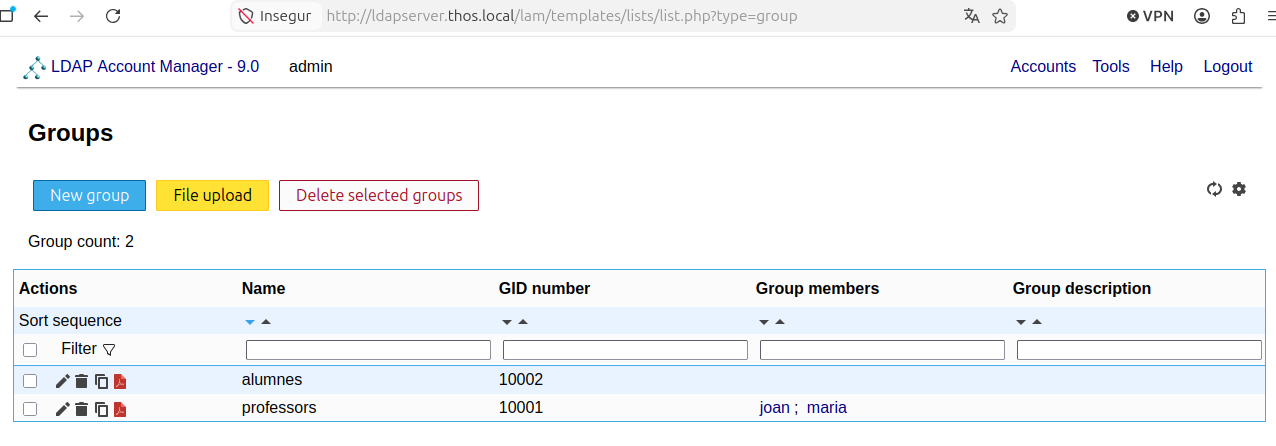Click the VPN indicator
1276x446 pixels.
(1150, 16)
